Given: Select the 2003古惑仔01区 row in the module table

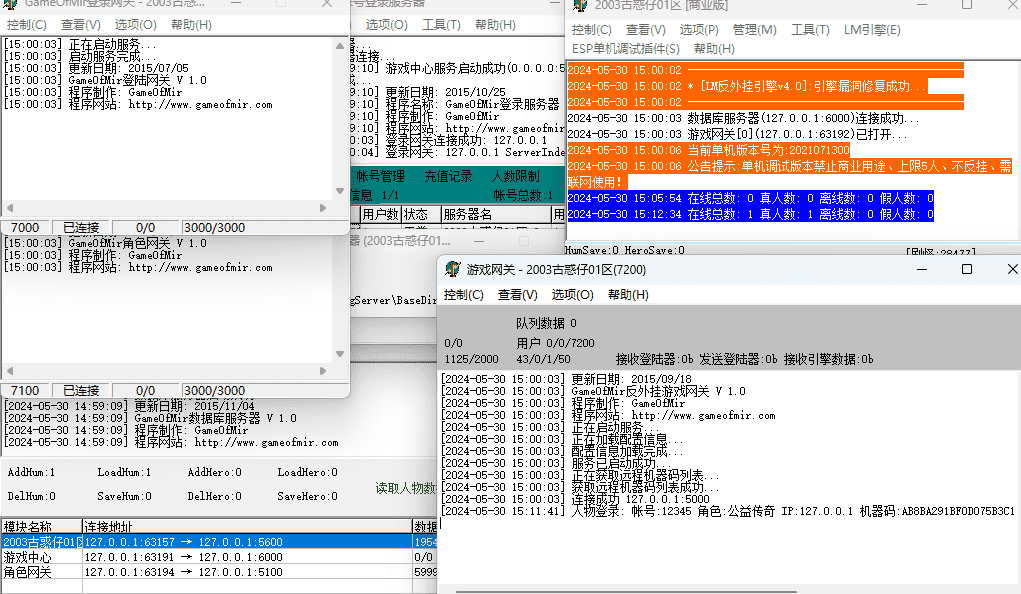Looking at the screenshot, I should click(219, 542).
